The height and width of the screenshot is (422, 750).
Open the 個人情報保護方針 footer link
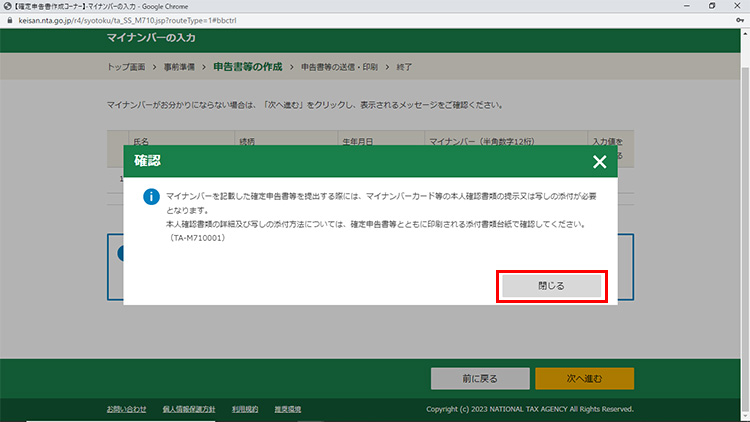point(189,409)
